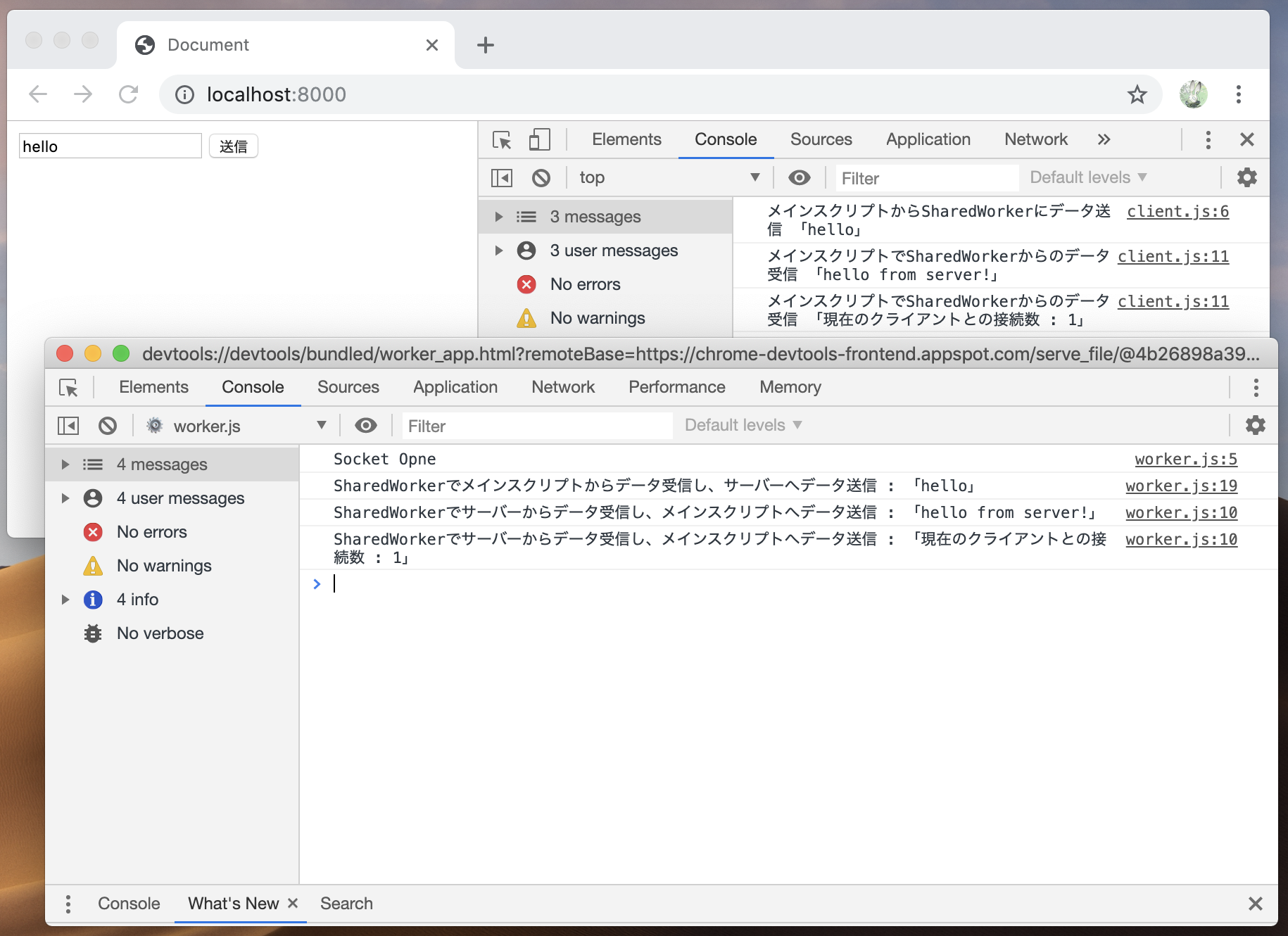This screenshot has width=1288, height=936.
Task: Open drawer three-dot menu at bottom
Action: (x=68, y=904)
